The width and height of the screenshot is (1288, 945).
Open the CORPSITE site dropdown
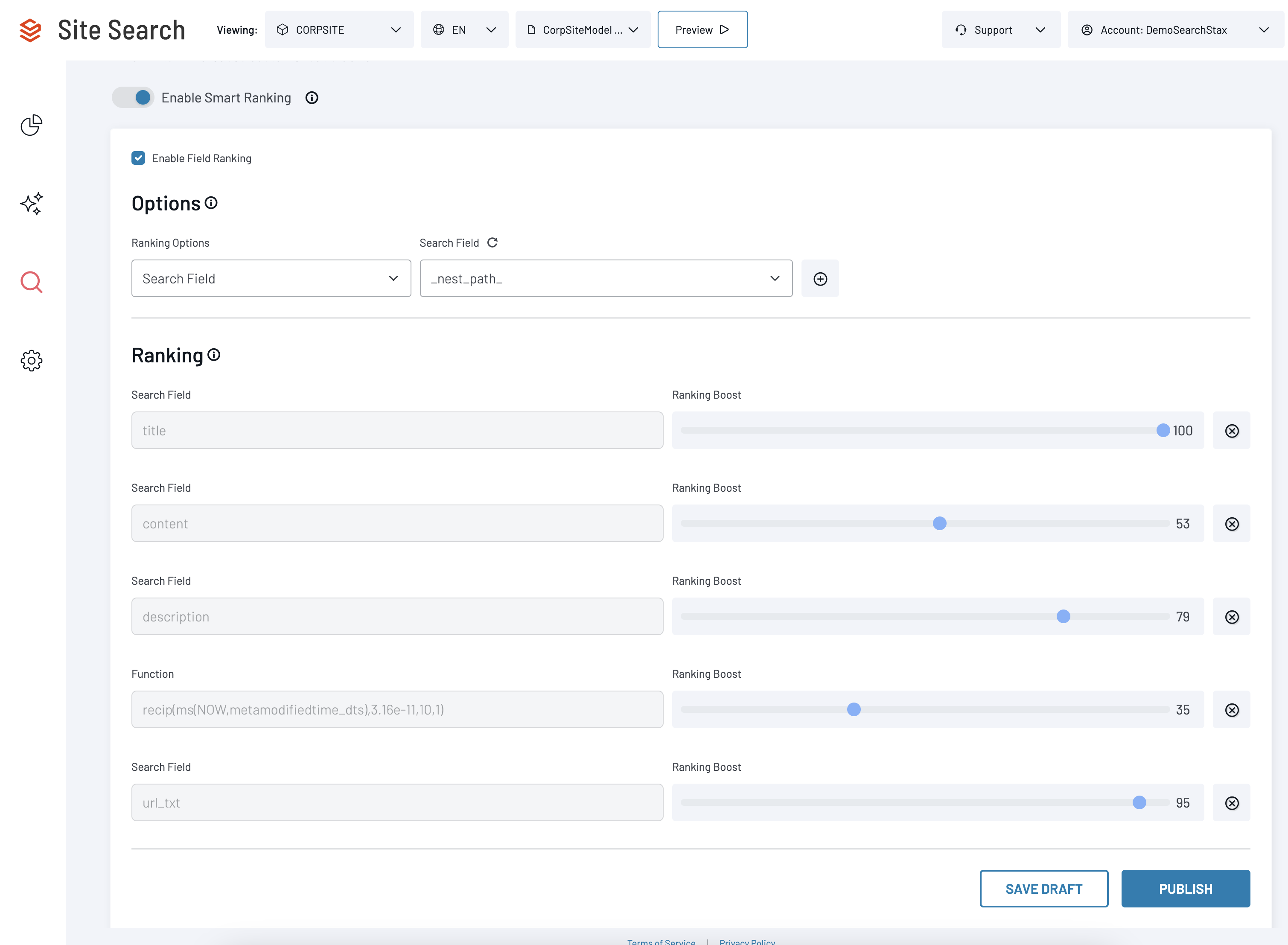click(x=339, y=30)
